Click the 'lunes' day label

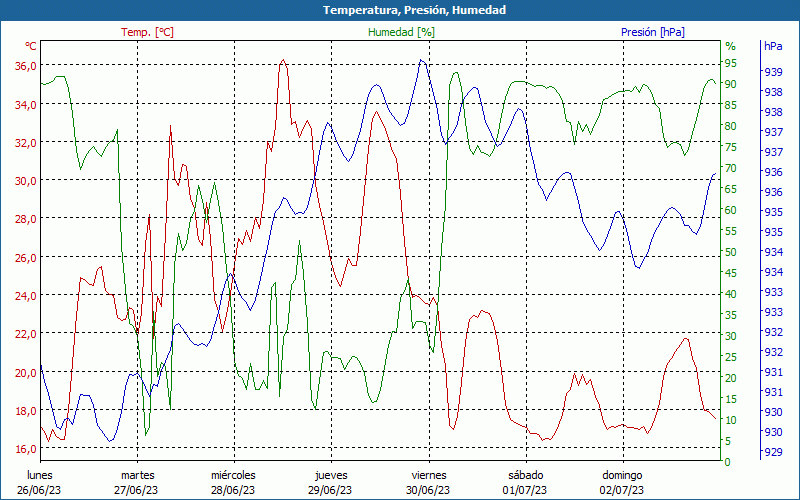click(40, 475)
